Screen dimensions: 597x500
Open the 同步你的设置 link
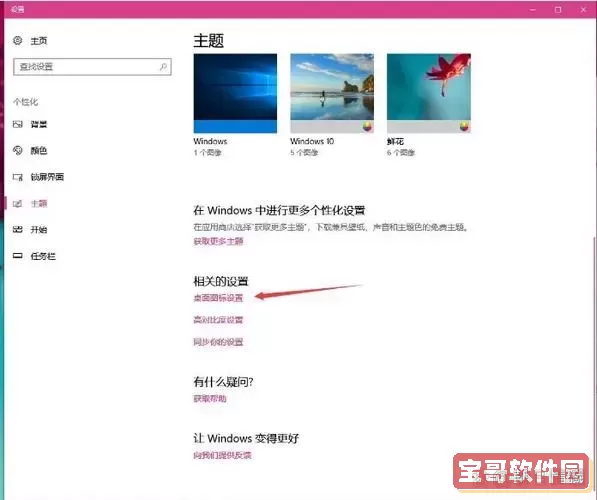[x=218, y=342]
